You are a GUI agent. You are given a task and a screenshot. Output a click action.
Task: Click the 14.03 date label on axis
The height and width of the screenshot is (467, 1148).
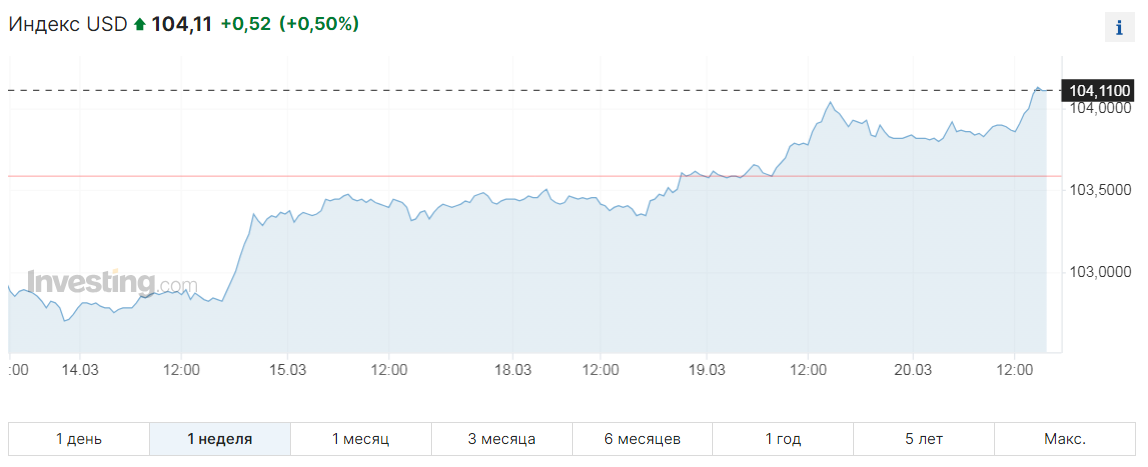[x=79, y=370]
